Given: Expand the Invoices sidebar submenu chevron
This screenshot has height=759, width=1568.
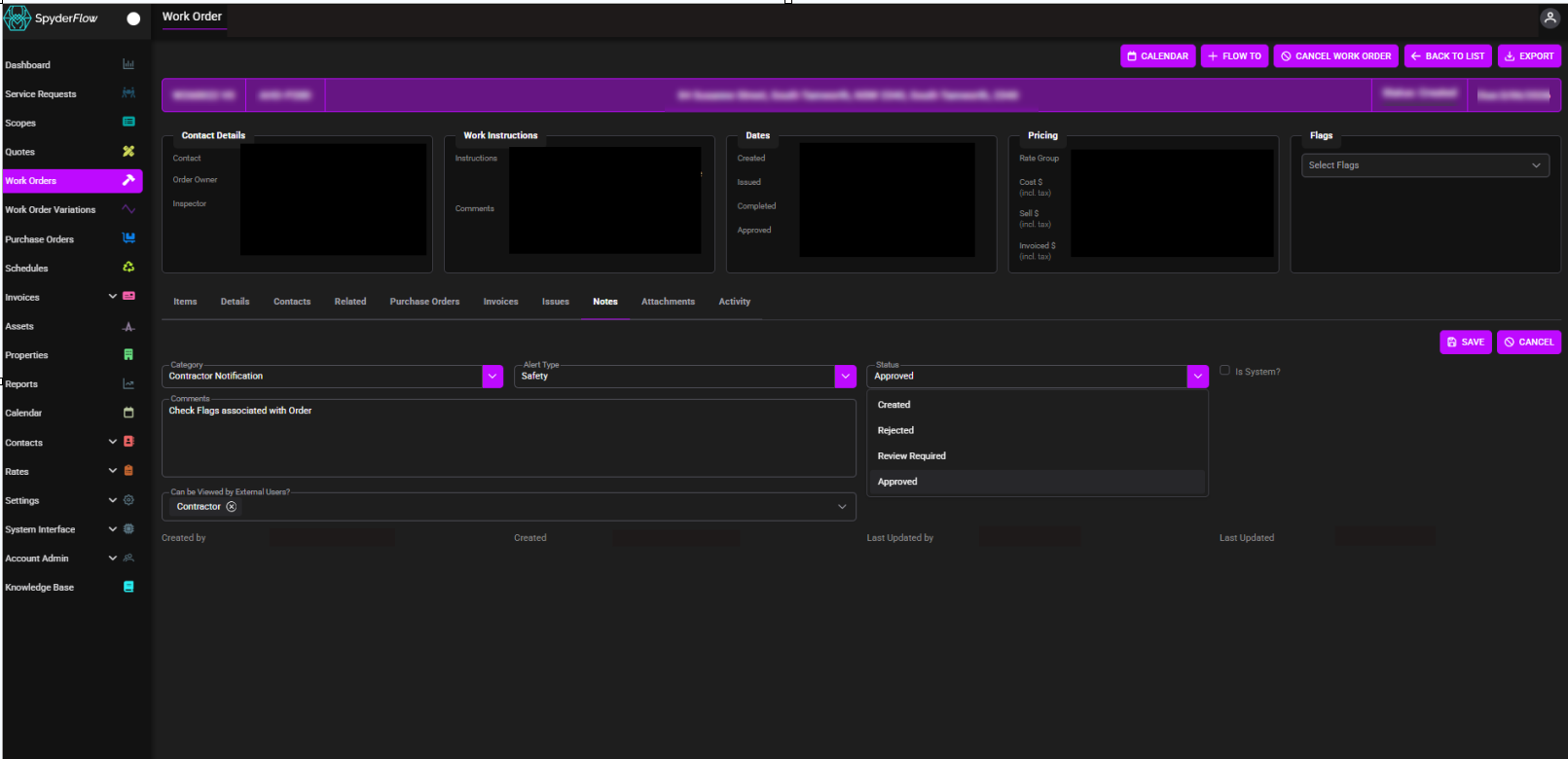Looking at the screenshot, I should [x=113, y=296].
